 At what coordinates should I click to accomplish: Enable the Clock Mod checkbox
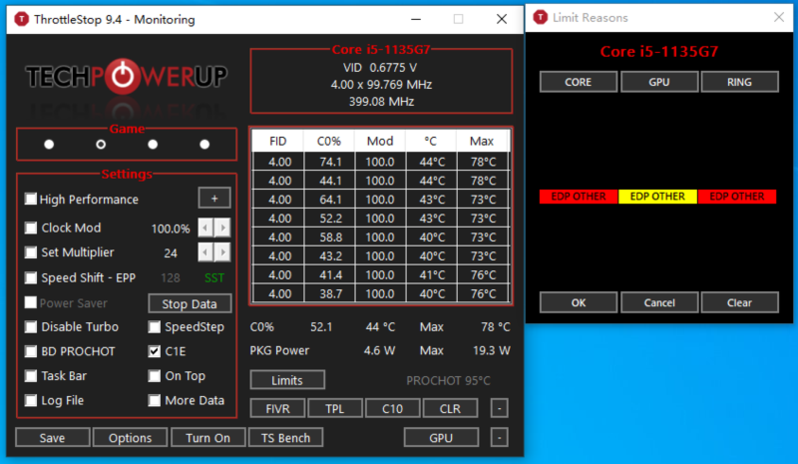click(x=31, y=227)
